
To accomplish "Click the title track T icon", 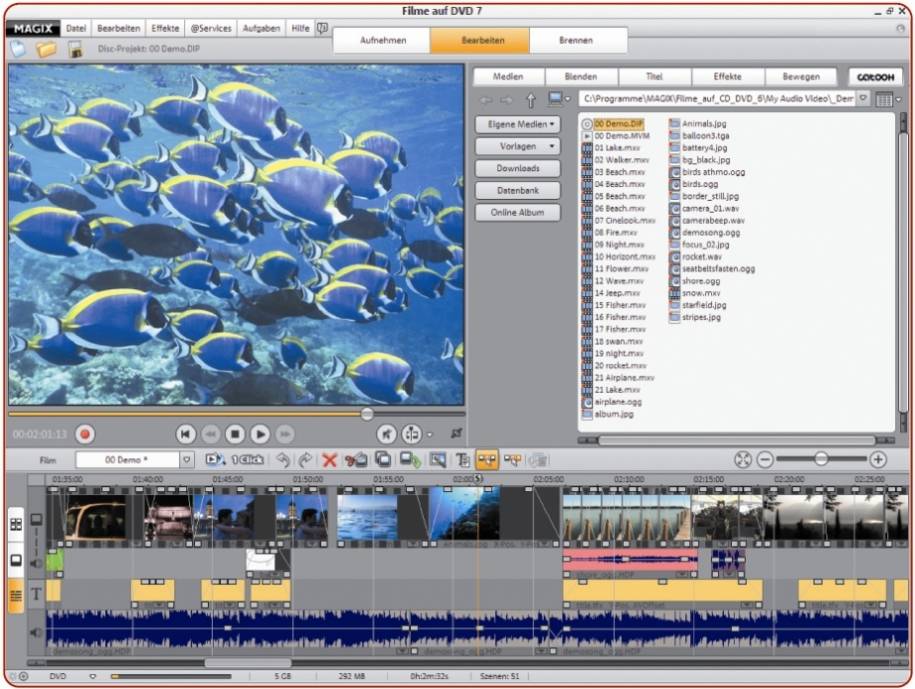I will point(36,594).
